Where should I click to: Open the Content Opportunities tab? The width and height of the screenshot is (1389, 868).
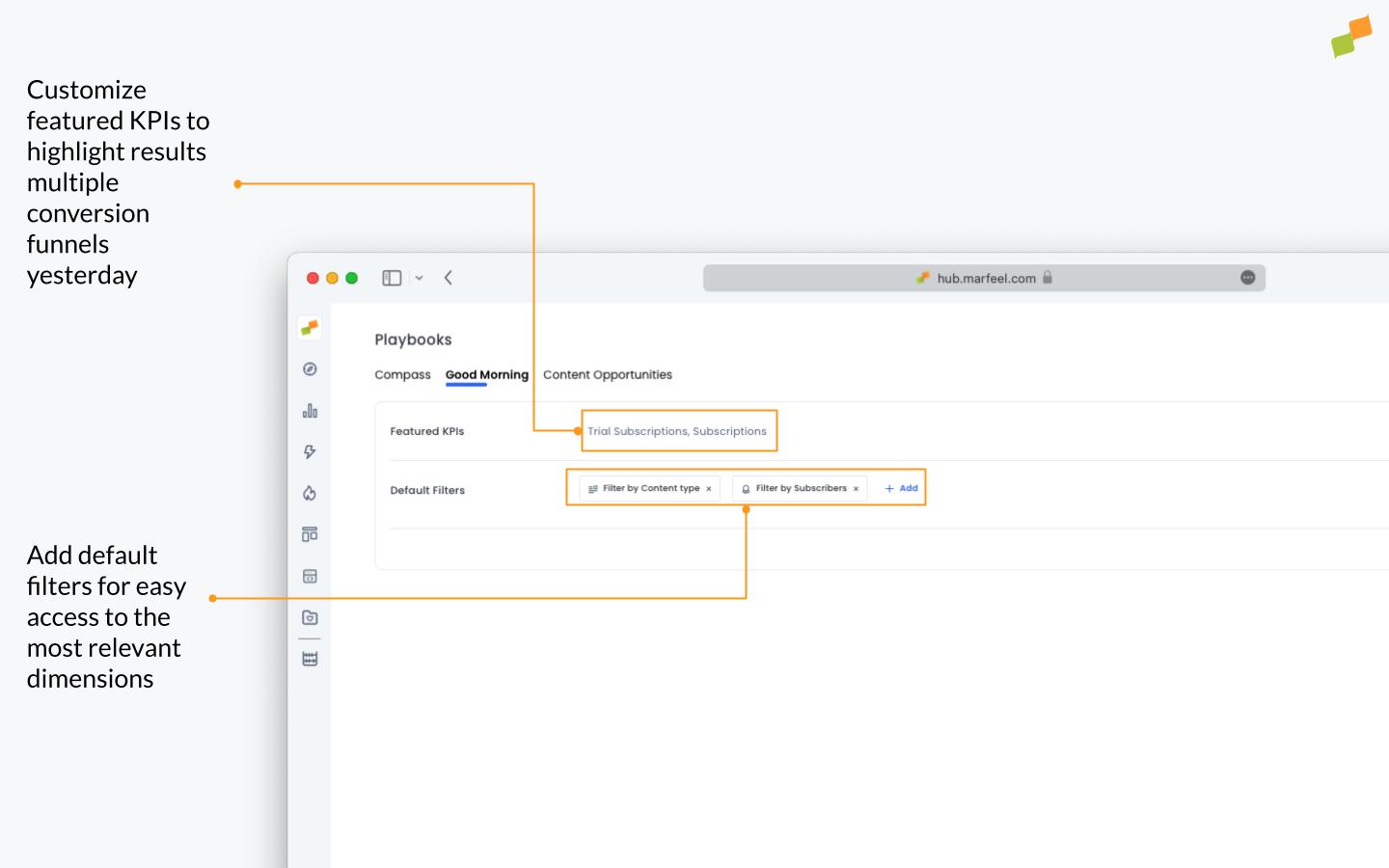coord(608,375)
